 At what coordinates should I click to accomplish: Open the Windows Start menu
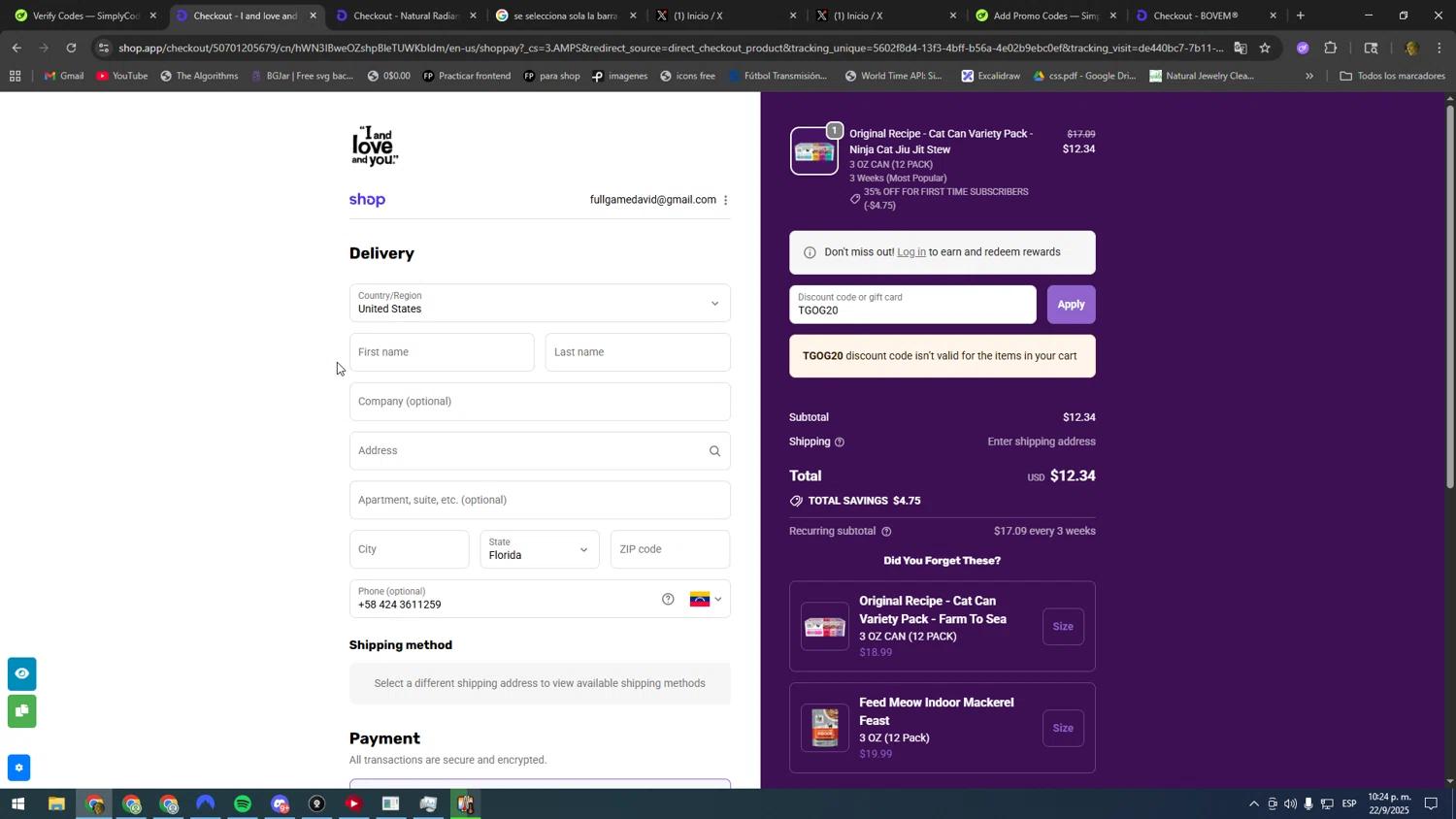pos(17,804)
